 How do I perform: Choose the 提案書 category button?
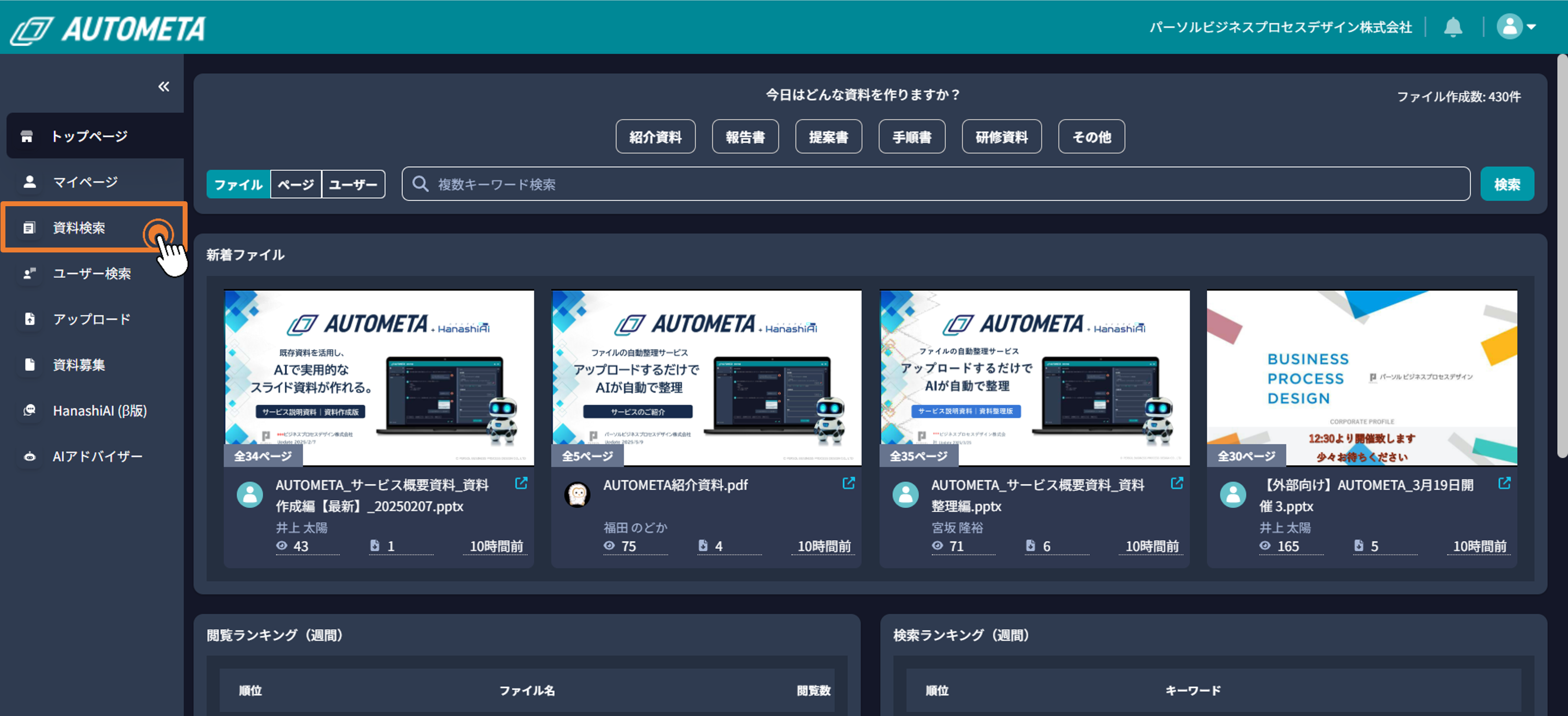point(829,137)
